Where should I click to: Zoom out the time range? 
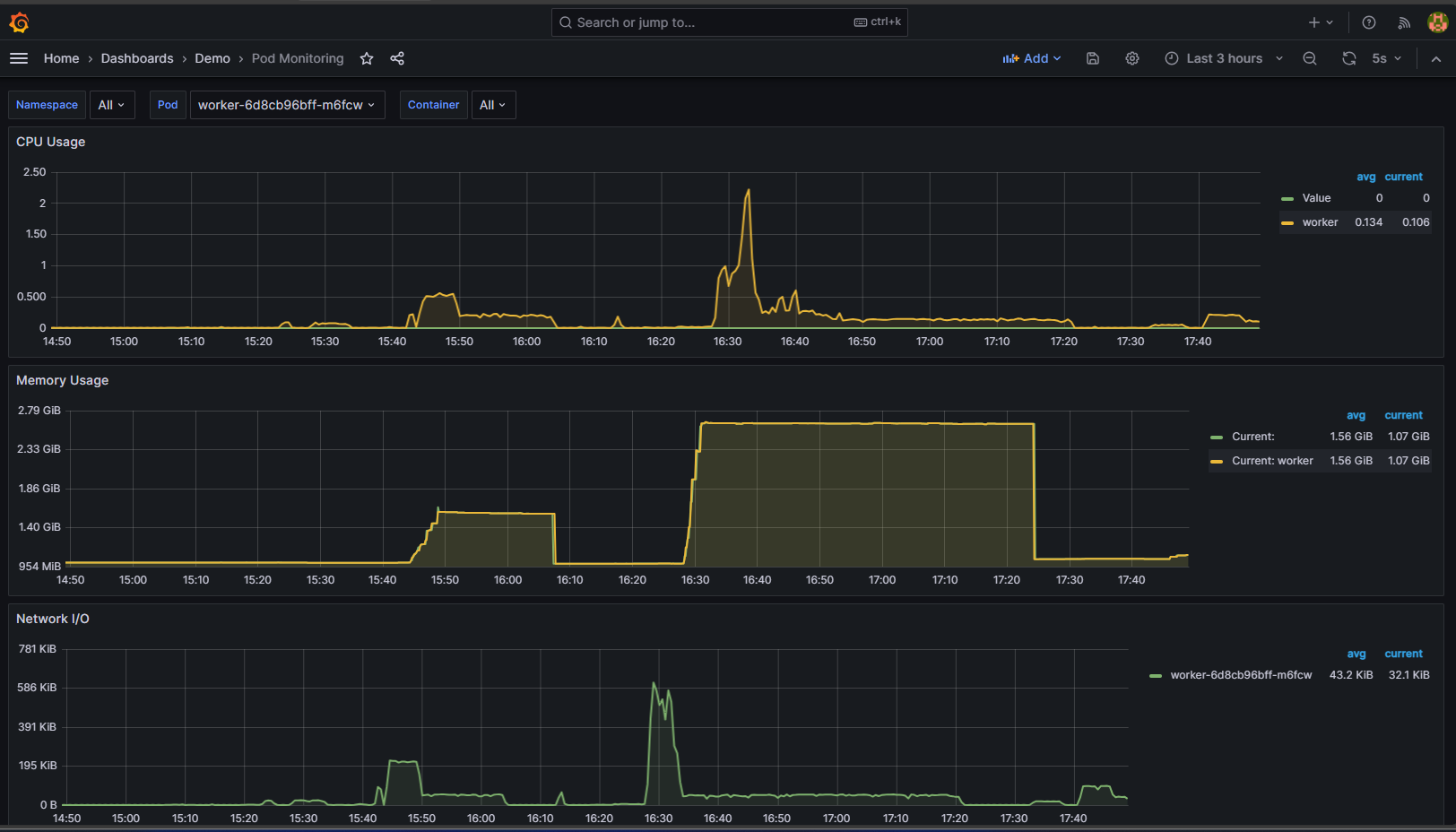pyautogui.click(x=1310, y=58)
